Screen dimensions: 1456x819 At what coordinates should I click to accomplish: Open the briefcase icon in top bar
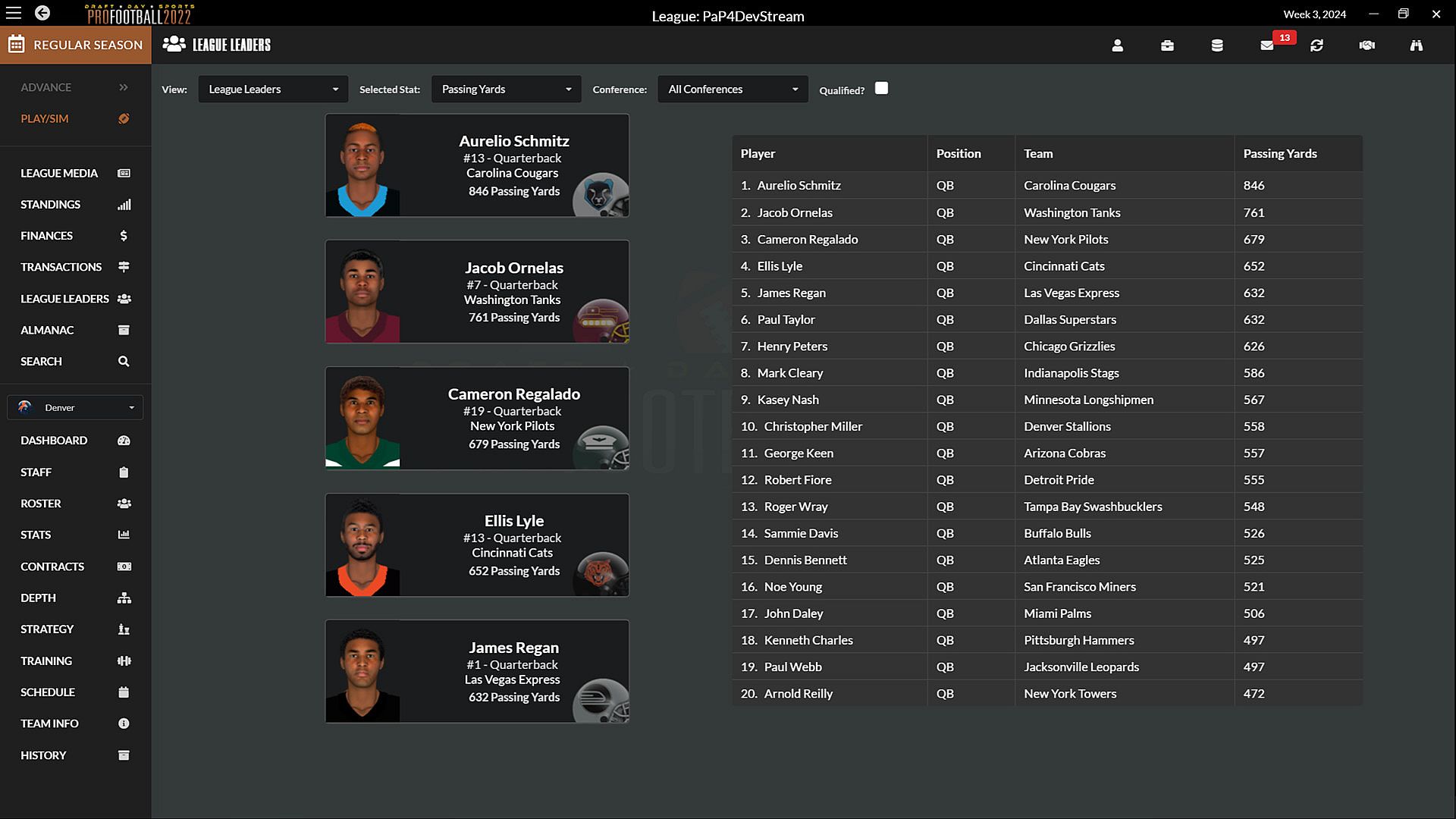pyautogui.click(x=1167, y=45)
